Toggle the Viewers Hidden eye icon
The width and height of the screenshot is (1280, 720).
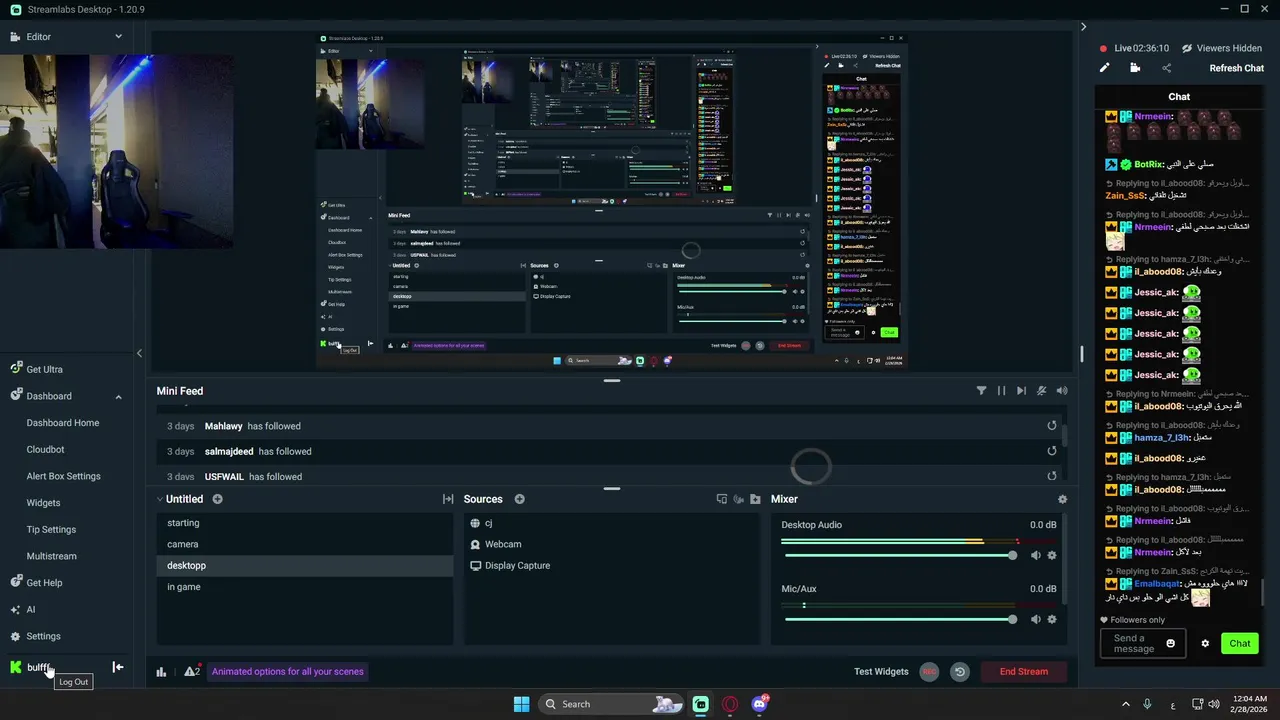pos(1187,48)
